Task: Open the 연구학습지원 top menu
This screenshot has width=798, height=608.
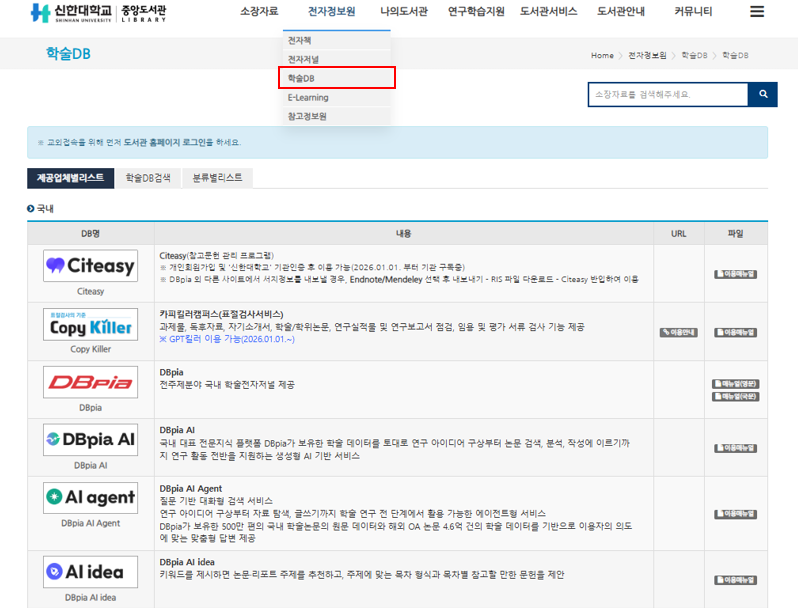Action: [476, 11]
